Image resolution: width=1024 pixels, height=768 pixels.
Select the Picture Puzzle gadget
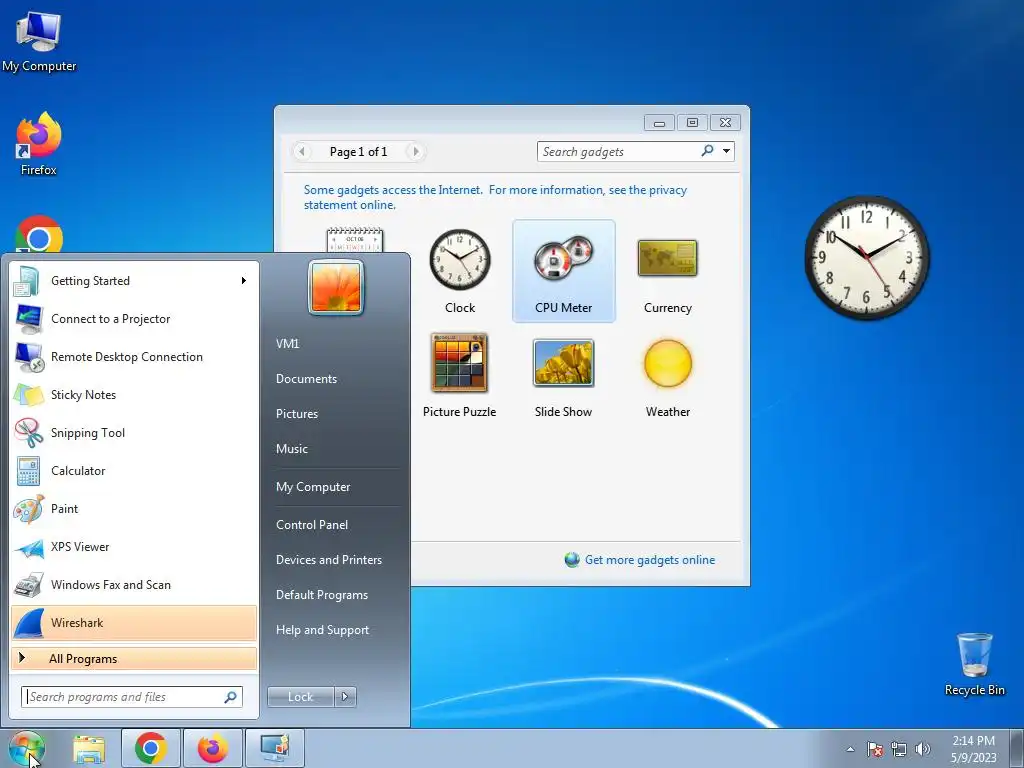[x=460, y=376]
